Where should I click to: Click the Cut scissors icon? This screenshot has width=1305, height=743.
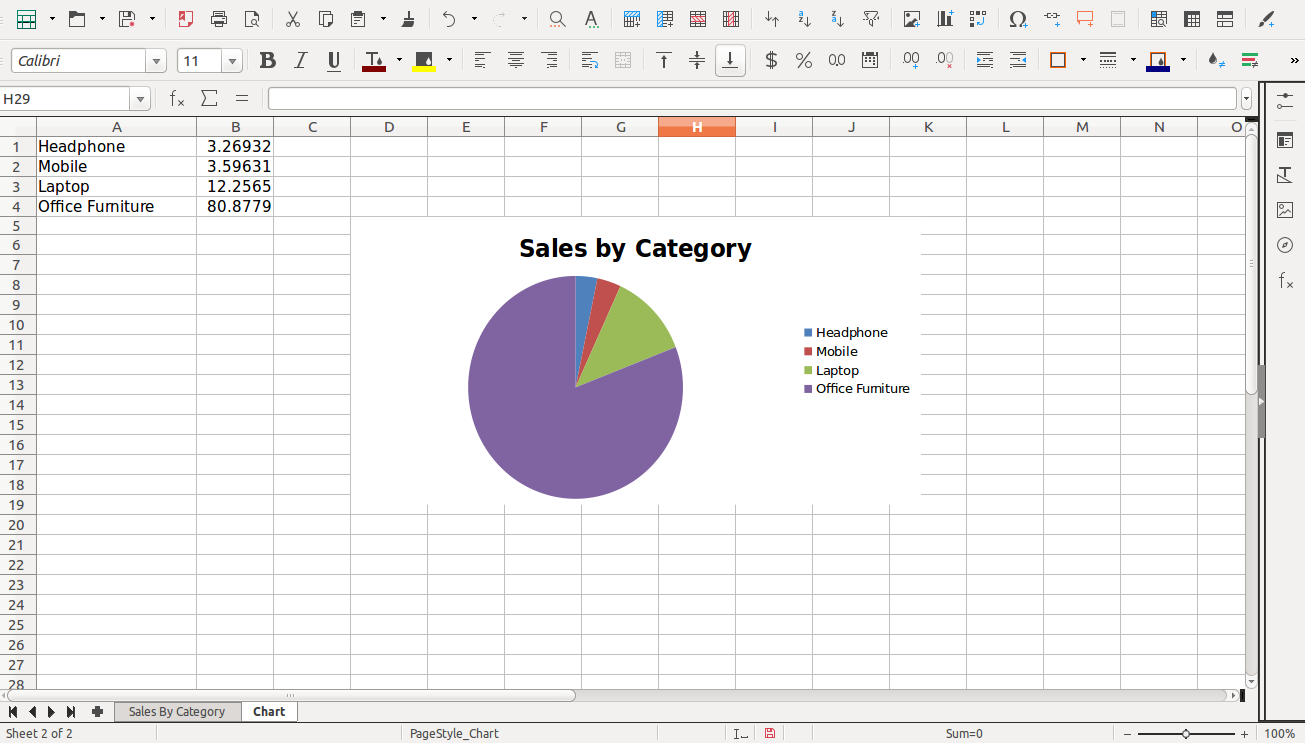coord(292,19)
